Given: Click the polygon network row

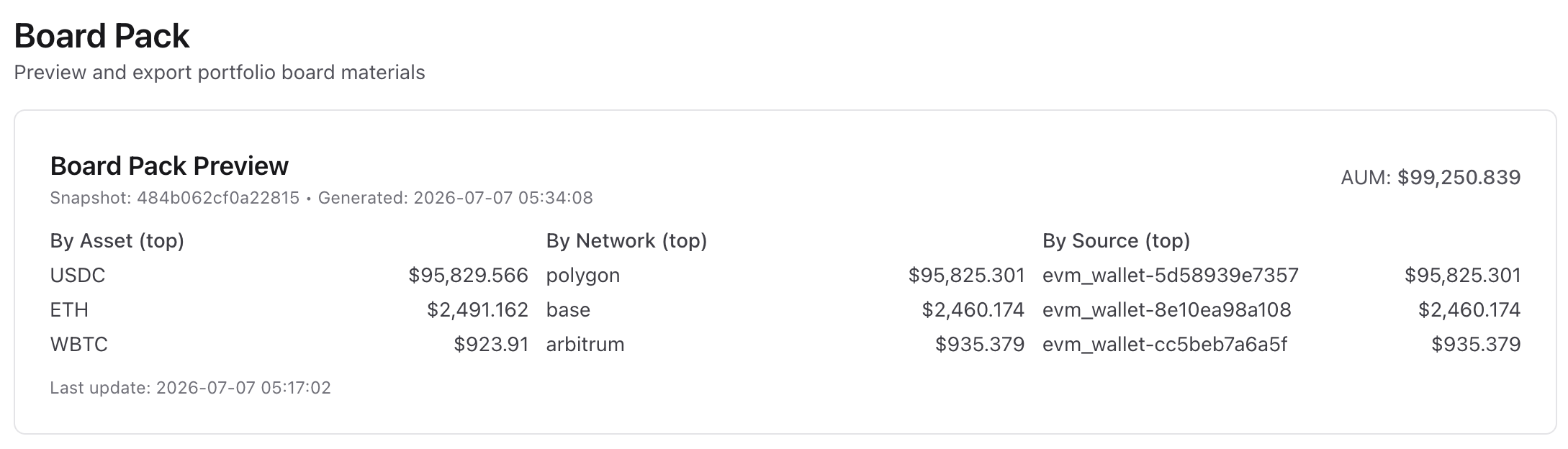Looking at the screenshot, I should click(785, 276).
